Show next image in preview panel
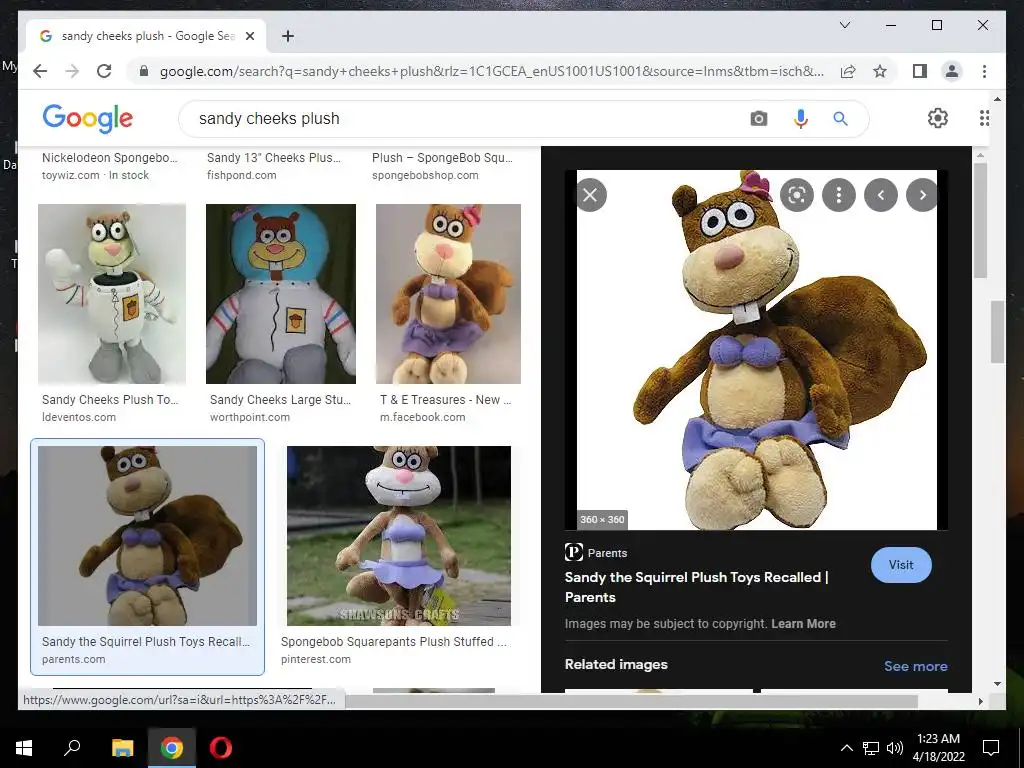The width and height of the screenshot is (1024, 768). point(922,195)
